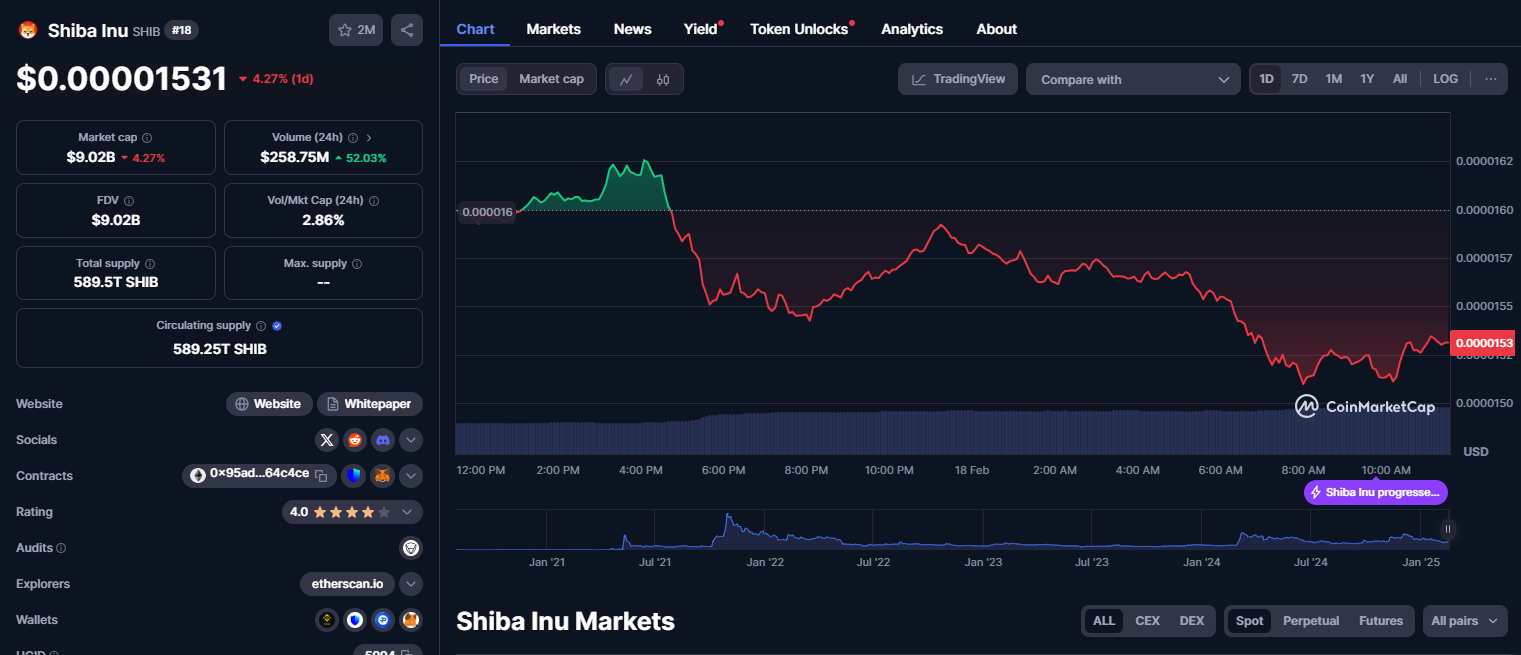The image size is (1521, 655).
Task: Expand the Contracts list
Action: [x=411, y=476]
